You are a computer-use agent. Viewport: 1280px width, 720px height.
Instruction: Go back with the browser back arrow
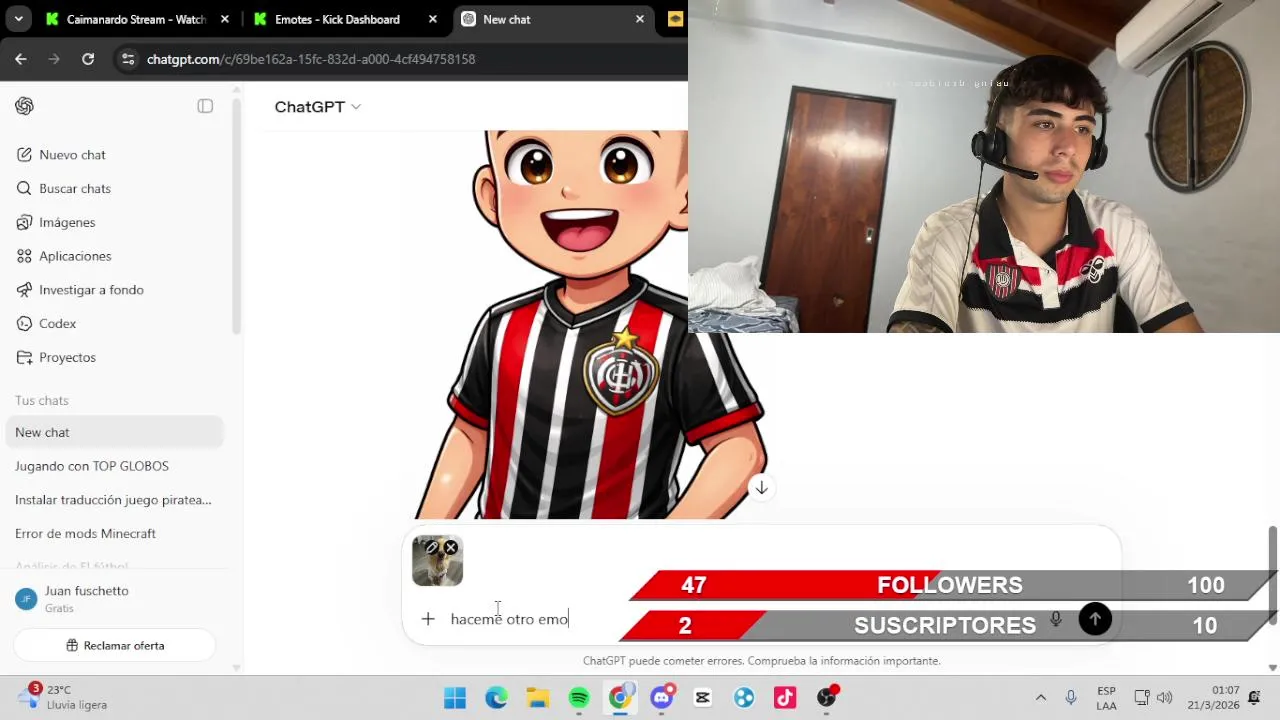(20, 59)
